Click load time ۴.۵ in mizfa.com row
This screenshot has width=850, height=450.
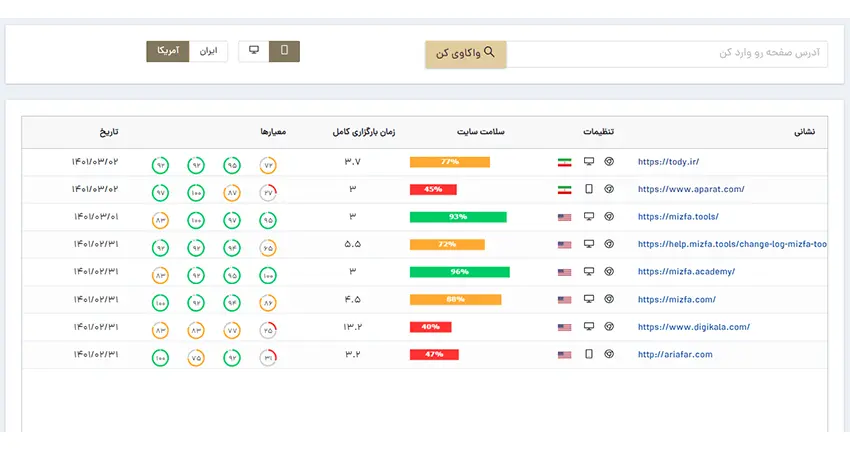pyautogui.click(x=352, y=299)
